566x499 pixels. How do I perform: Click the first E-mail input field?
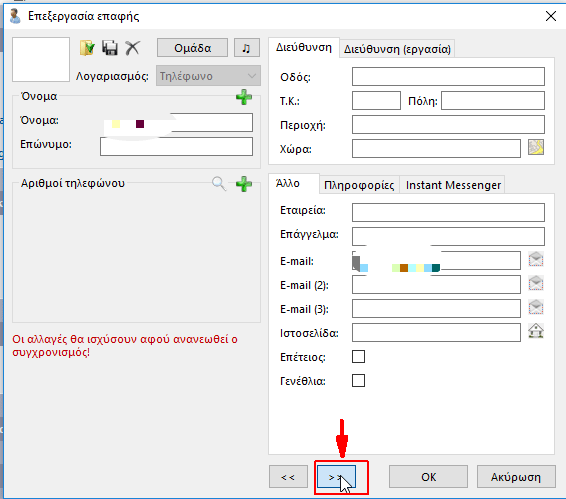436,260
